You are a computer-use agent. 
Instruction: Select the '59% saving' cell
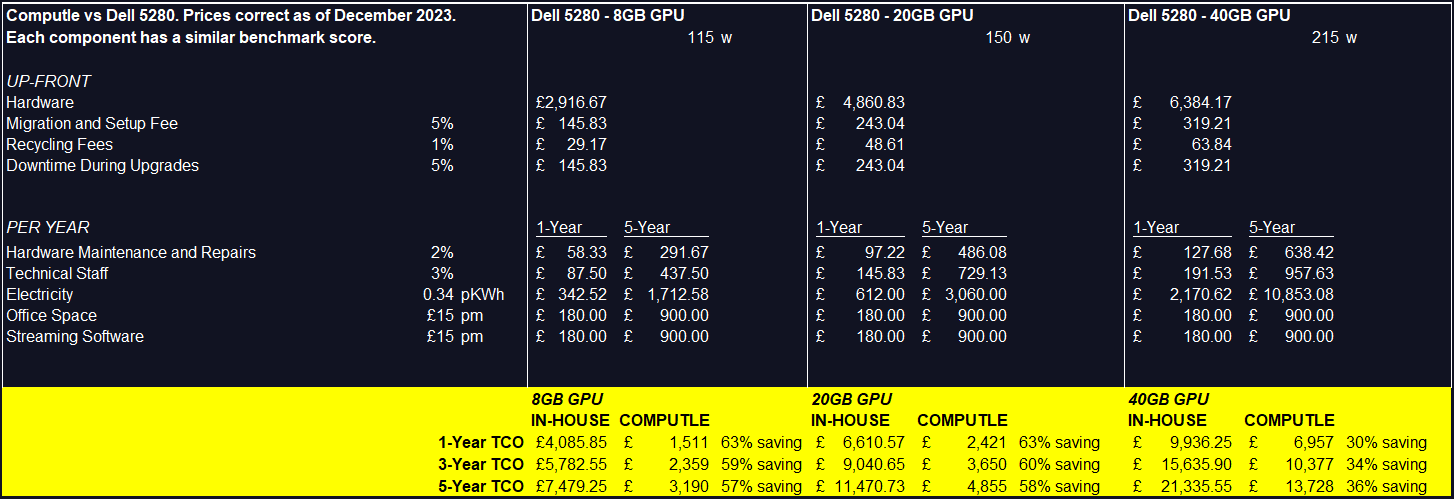(x=759, y=464)
